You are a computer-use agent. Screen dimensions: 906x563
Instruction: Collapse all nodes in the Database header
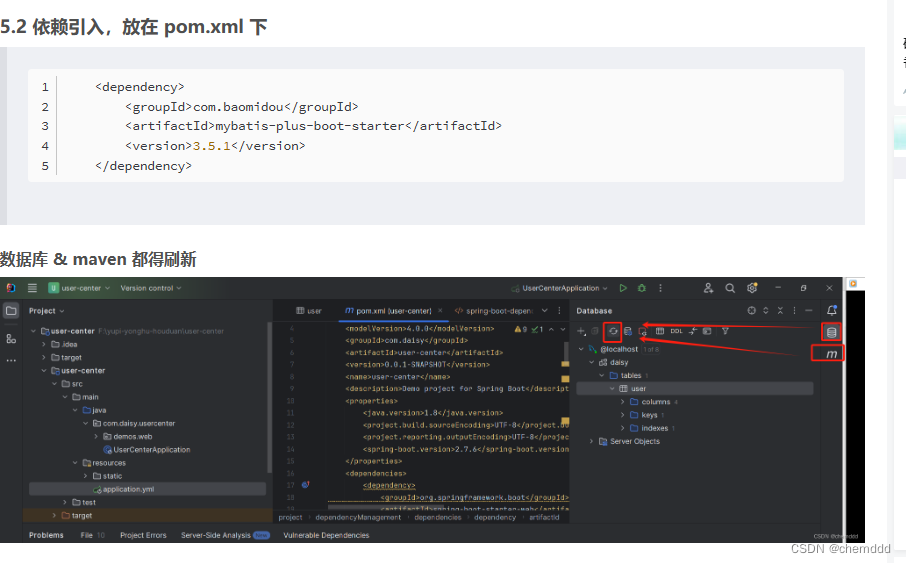click(x=780, y=310)
